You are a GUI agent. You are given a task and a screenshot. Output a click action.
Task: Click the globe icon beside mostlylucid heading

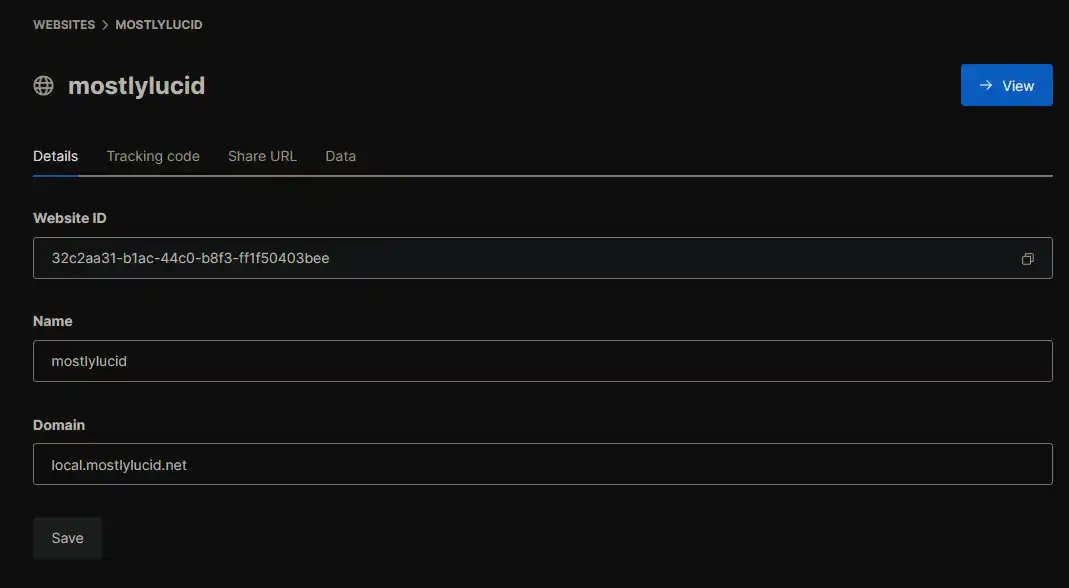44,86
